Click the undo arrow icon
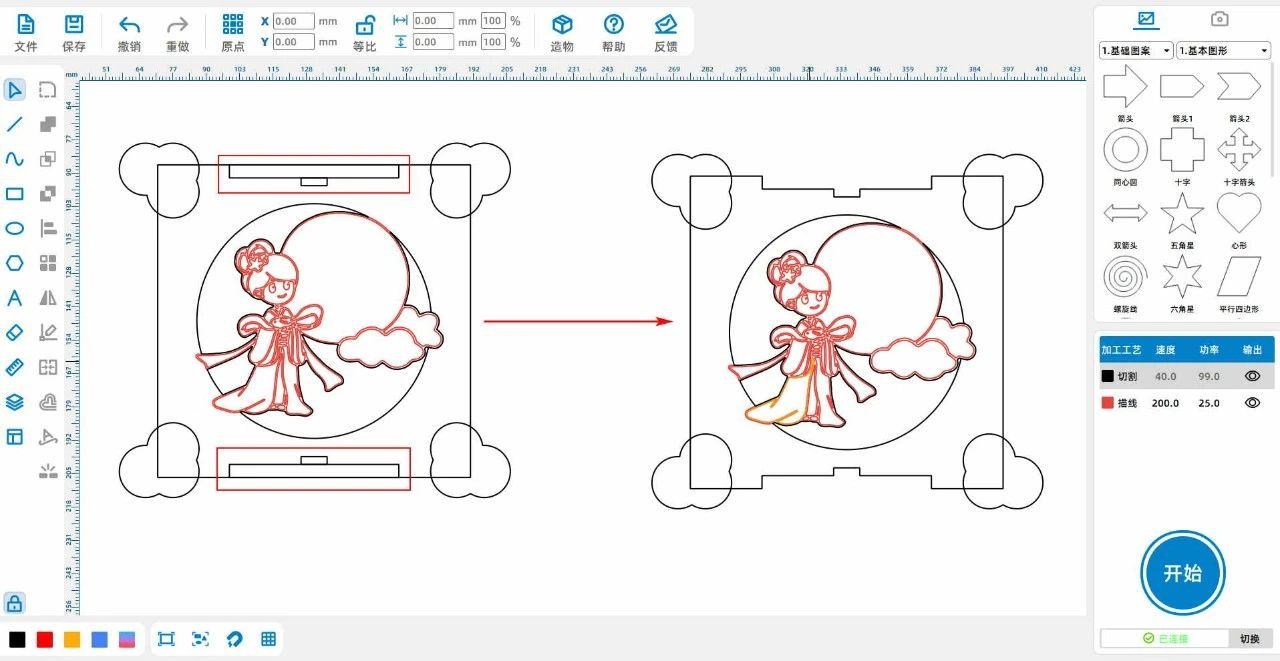The width and height of the screenshot is (1280, 661). pyautogui.click(x=129, y=26)
